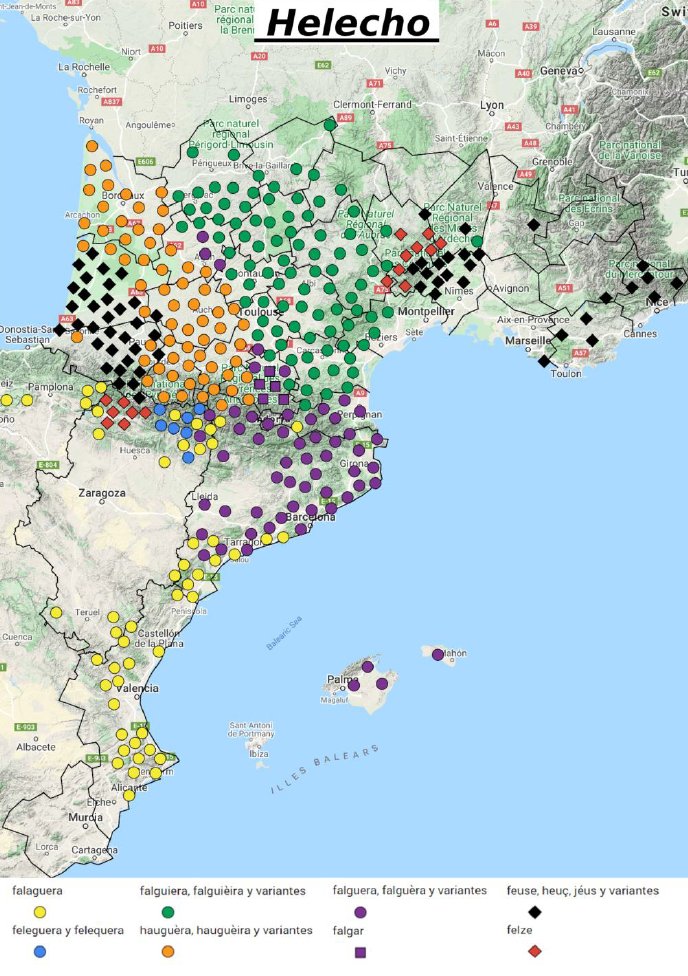Click the A57 road shield near Toulon

pyautogui.click(x=580, y=353)
